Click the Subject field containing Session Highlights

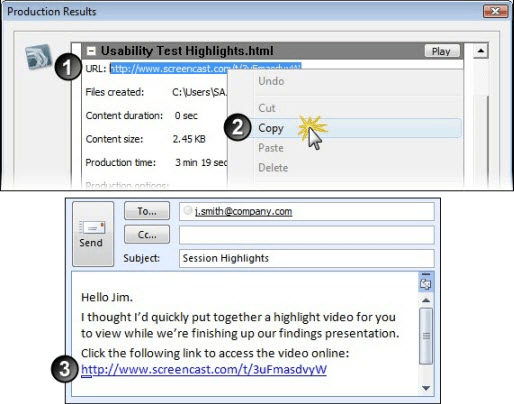[x=307, y=258]
